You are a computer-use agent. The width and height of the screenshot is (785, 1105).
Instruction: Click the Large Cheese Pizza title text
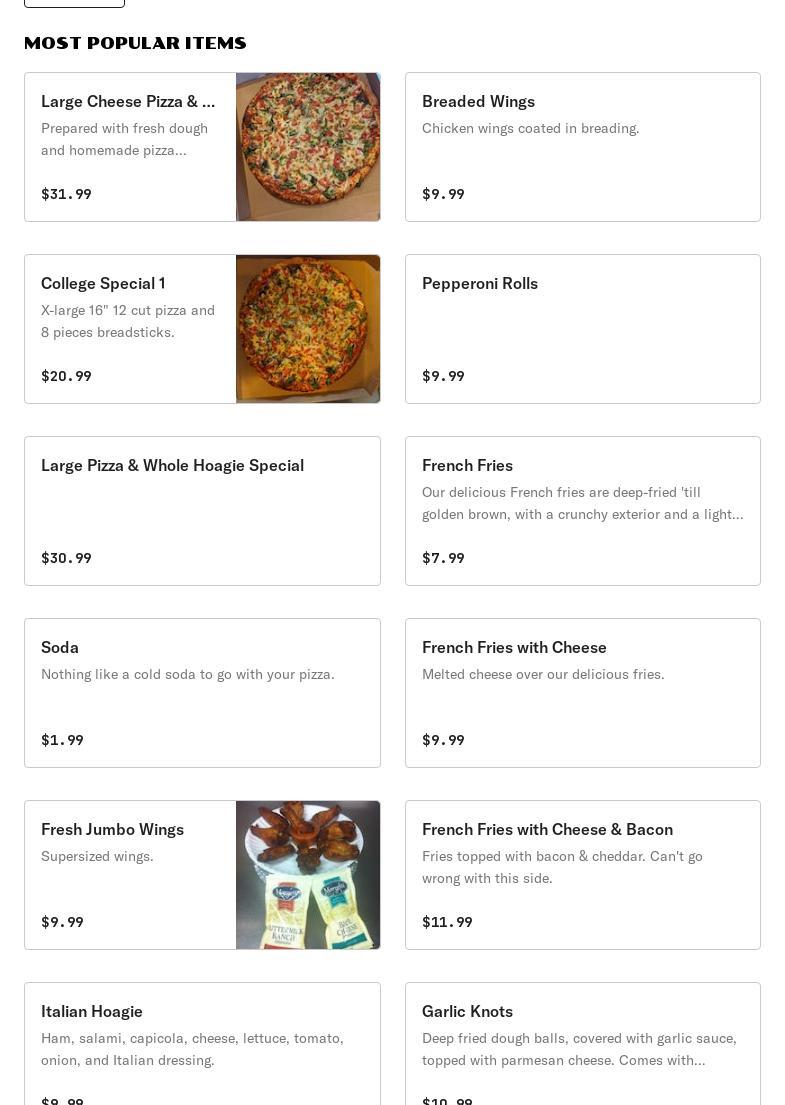click(x=128, y=101)
